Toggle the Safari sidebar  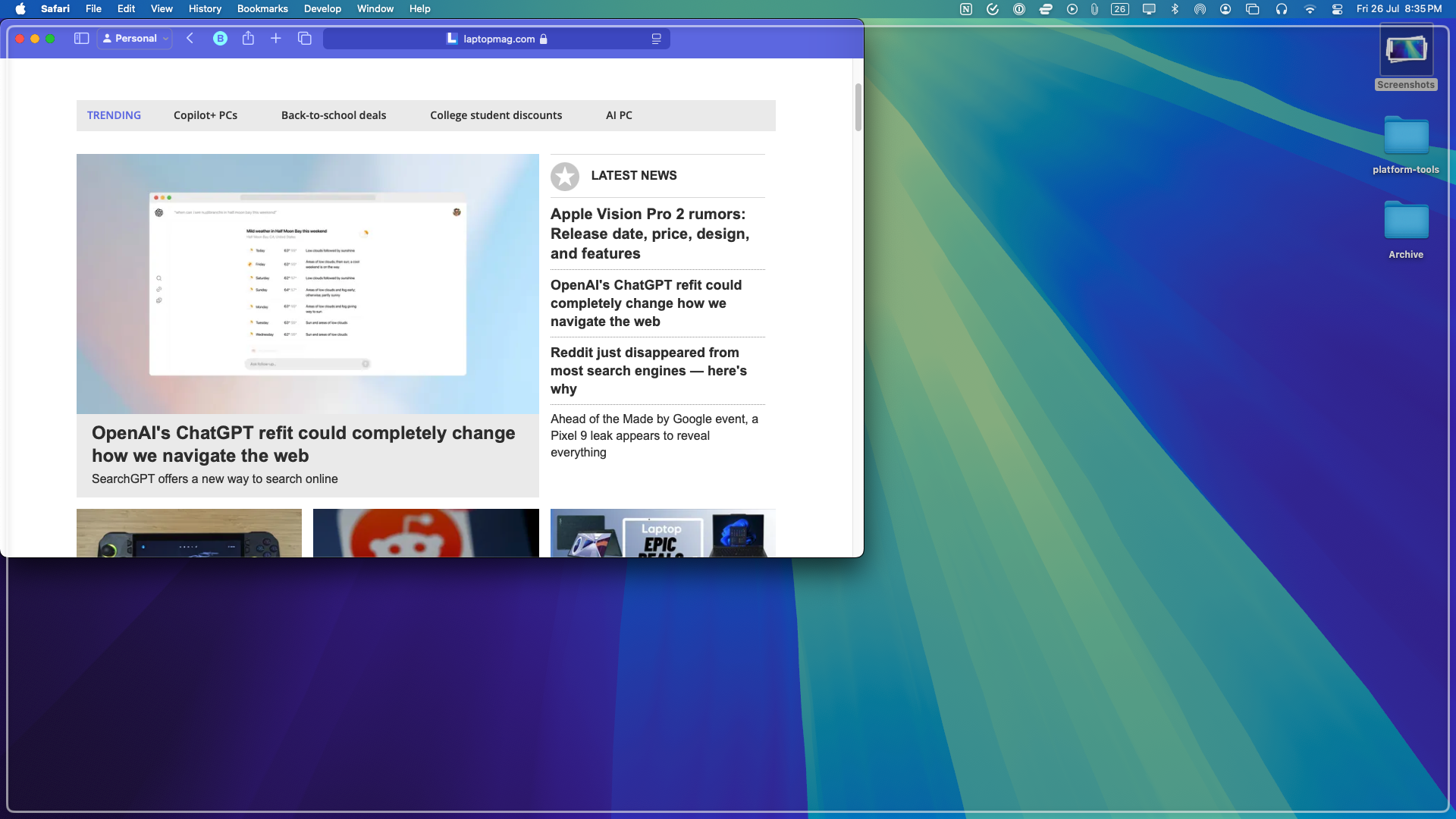tap(81, 39)
